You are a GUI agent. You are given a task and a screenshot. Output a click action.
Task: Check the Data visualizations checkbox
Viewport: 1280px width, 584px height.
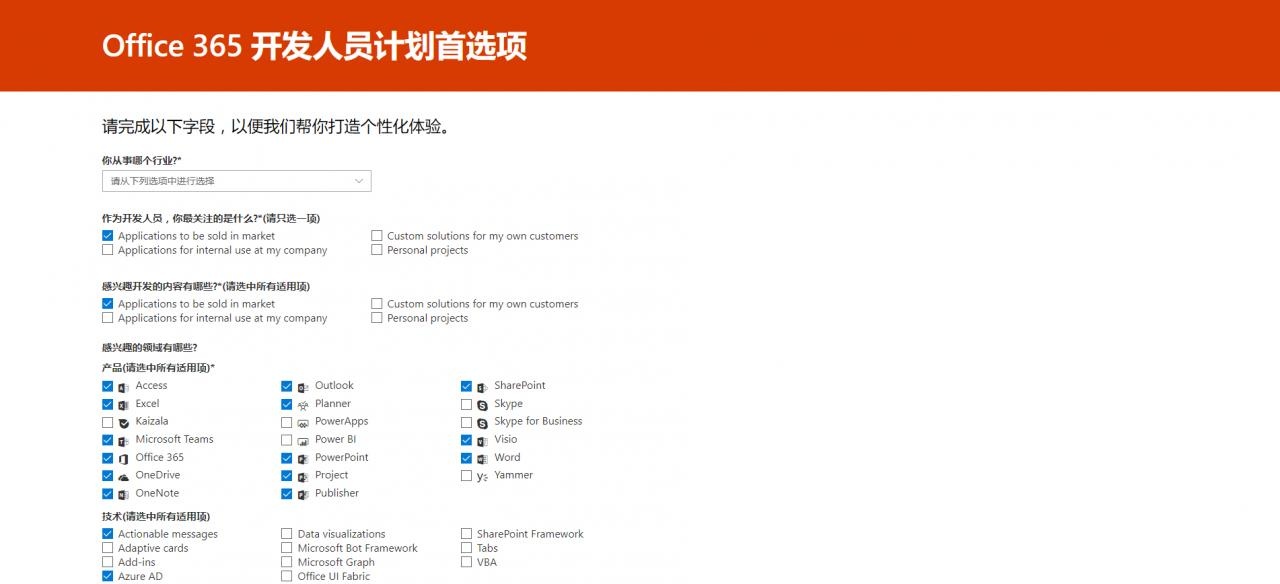(x=287, y=534)
